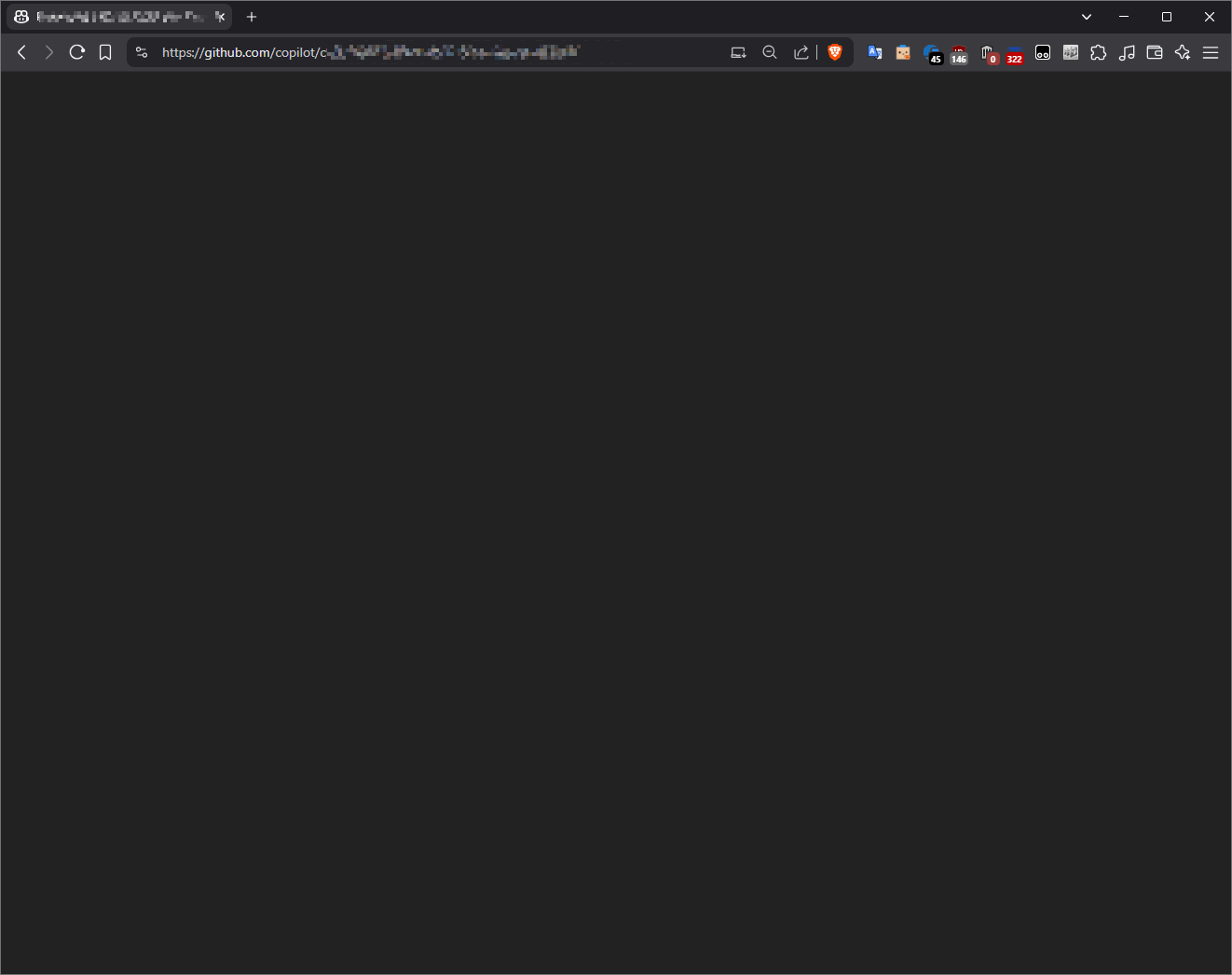Open the extension with badge 45

(x=932, y=54)
